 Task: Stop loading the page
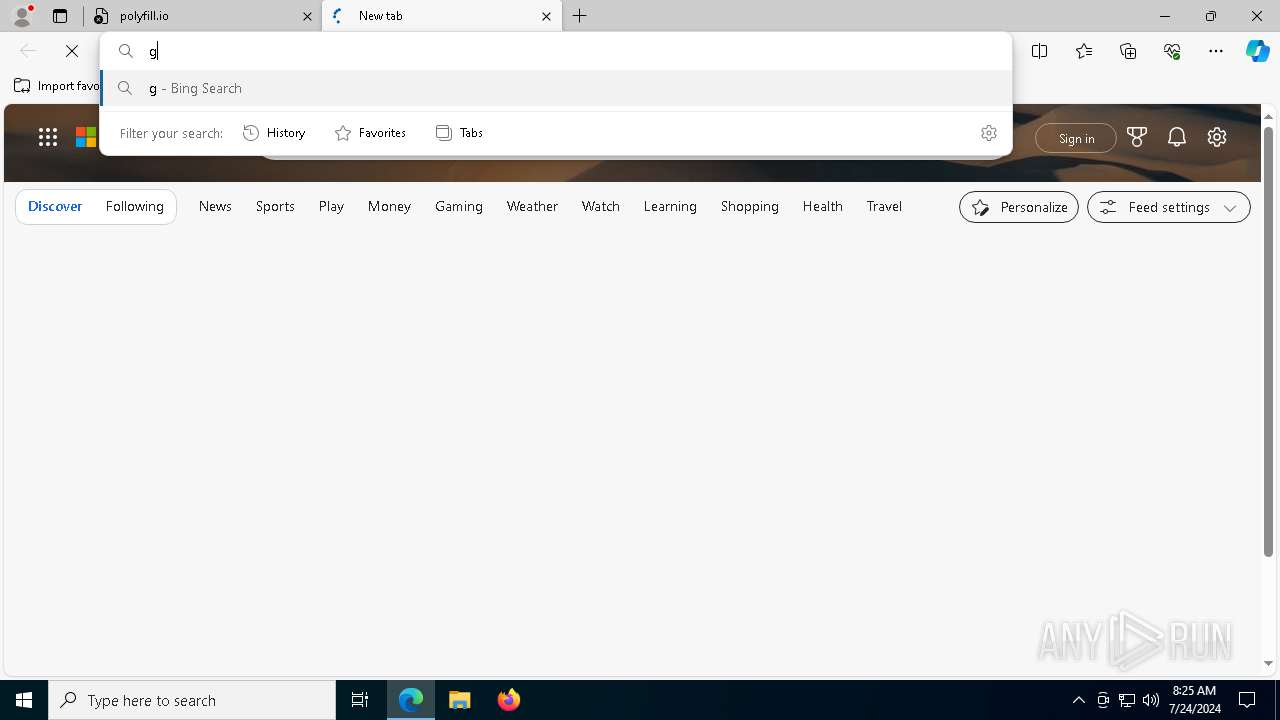coord(72,51)
